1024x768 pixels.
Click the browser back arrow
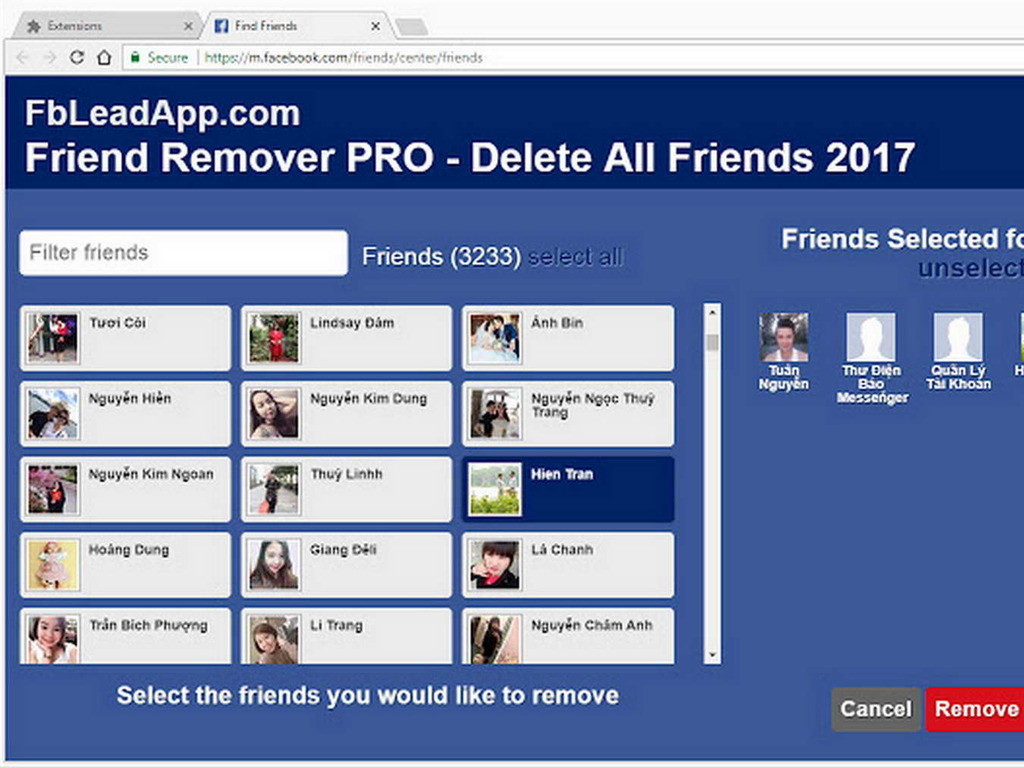pos(22,57)
